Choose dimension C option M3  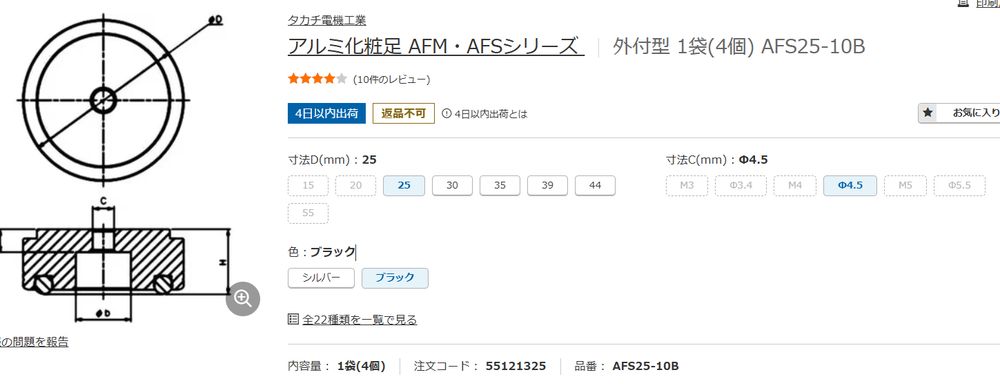pyautogui.click(x=687, y=186)
